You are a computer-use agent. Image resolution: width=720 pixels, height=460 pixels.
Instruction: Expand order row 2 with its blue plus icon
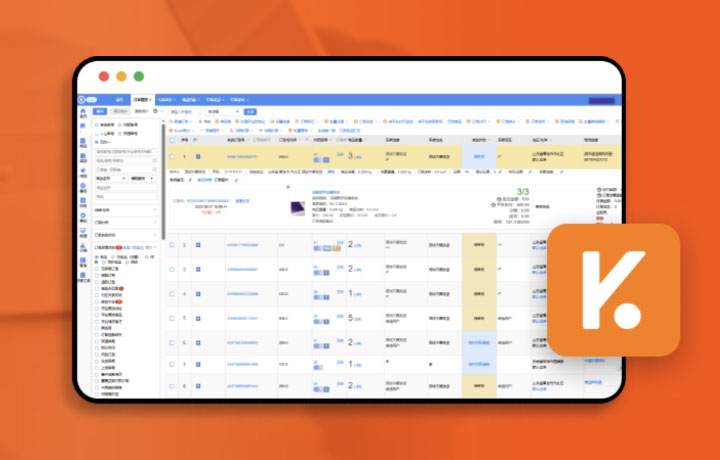tap(198, 245)
